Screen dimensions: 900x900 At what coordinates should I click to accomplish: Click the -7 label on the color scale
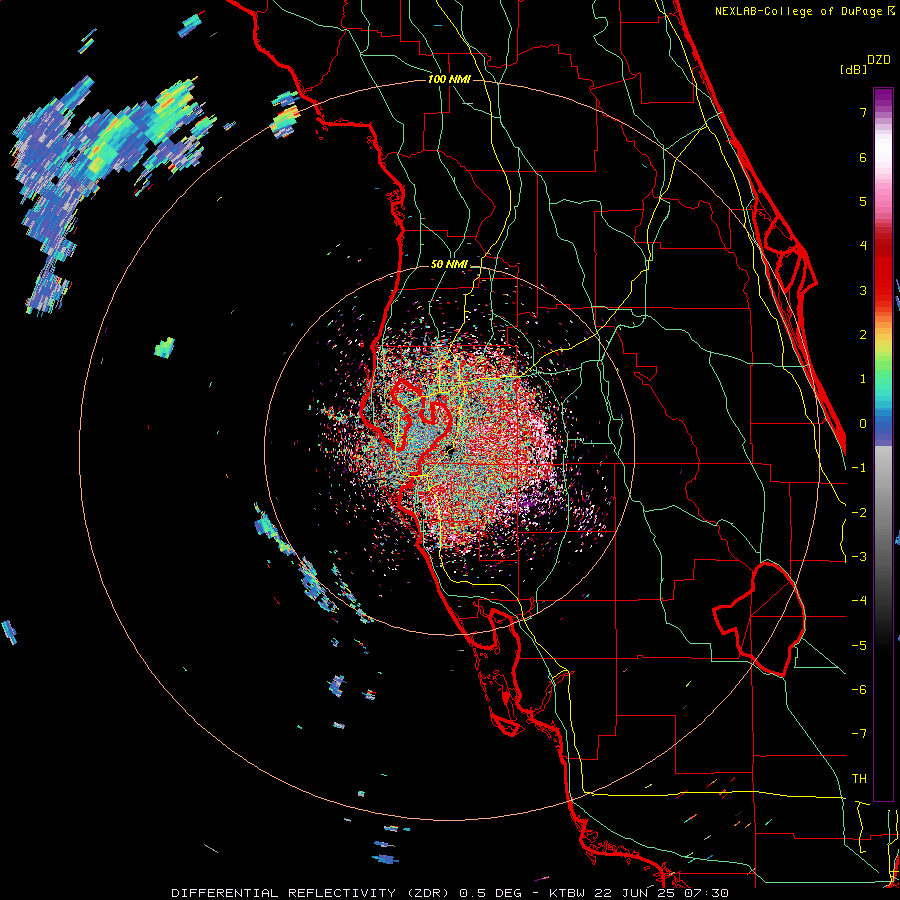(x=859, y=734)
